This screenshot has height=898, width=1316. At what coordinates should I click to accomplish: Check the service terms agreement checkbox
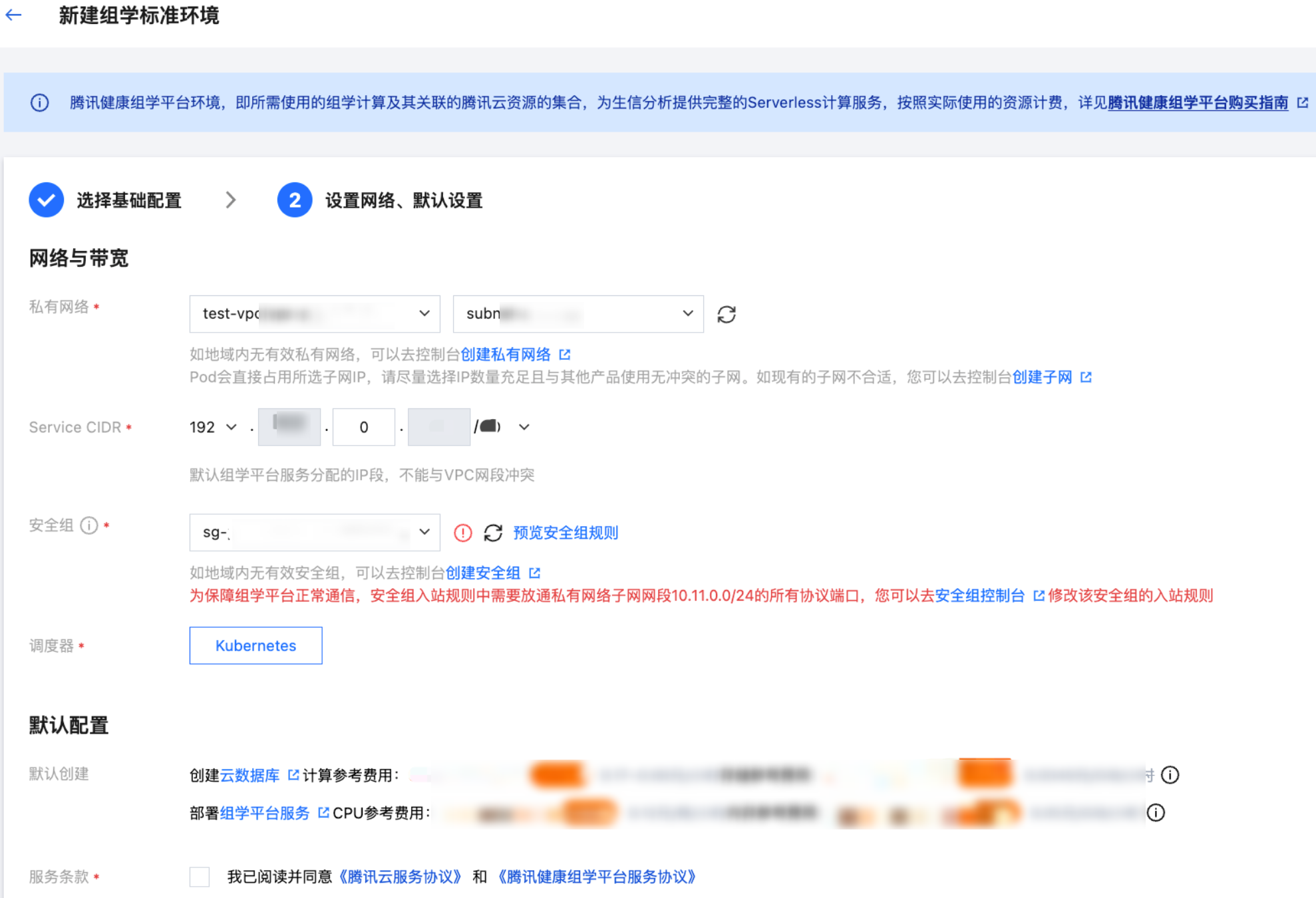(200, 877)
